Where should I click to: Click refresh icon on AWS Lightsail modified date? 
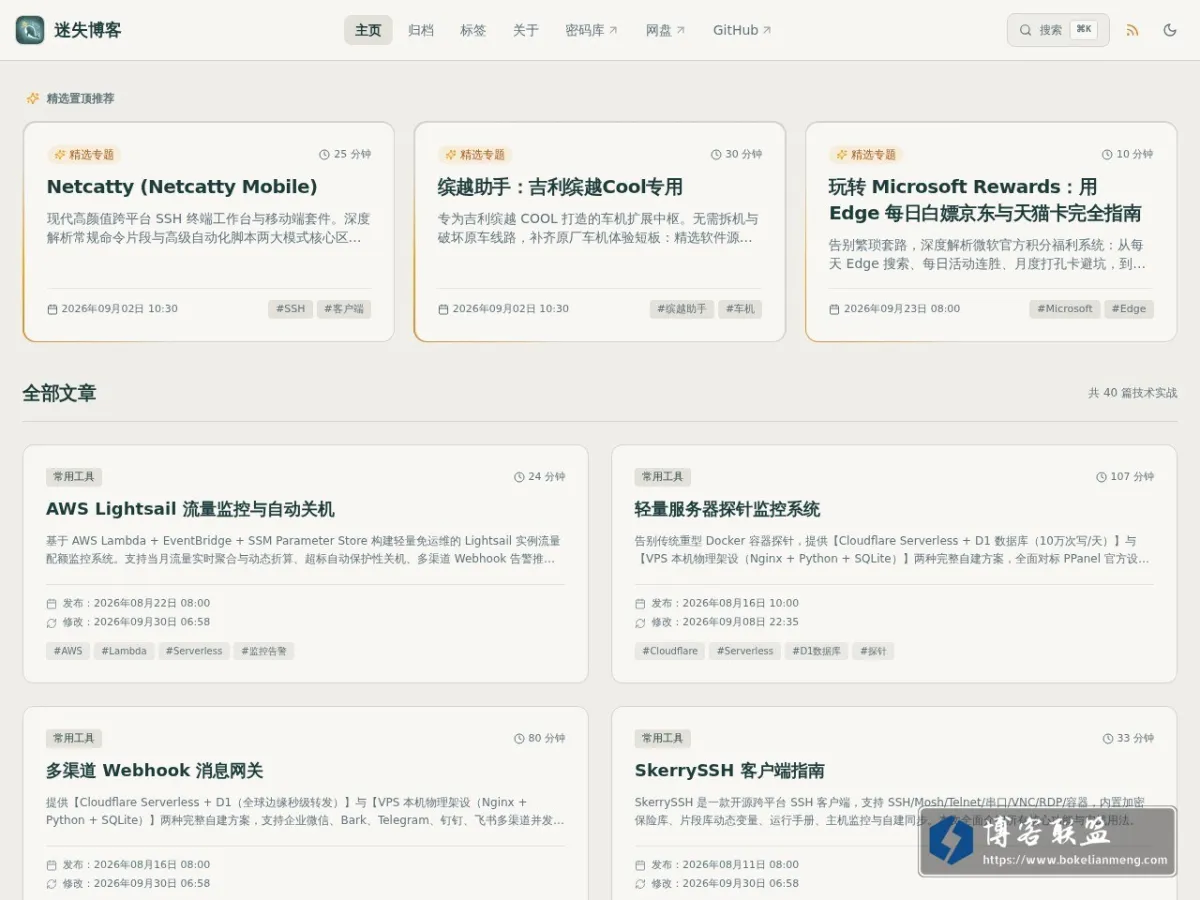(51, 622)
